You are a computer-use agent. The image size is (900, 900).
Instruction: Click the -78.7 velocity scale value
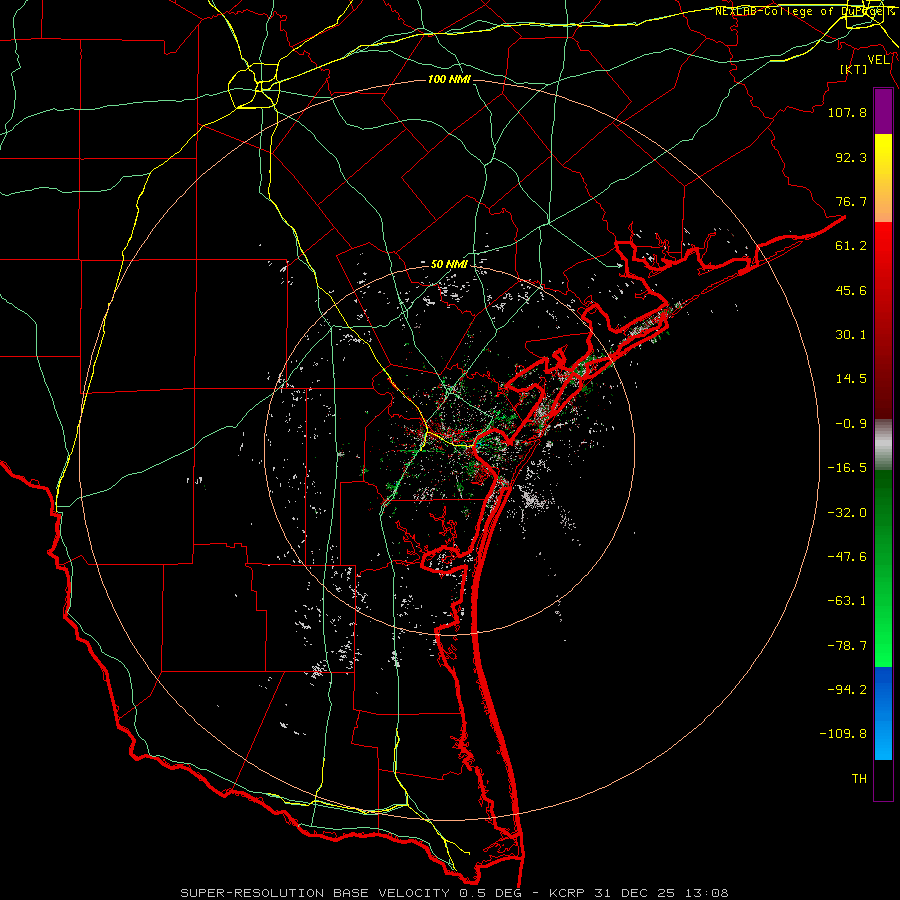tap(847, 646)
